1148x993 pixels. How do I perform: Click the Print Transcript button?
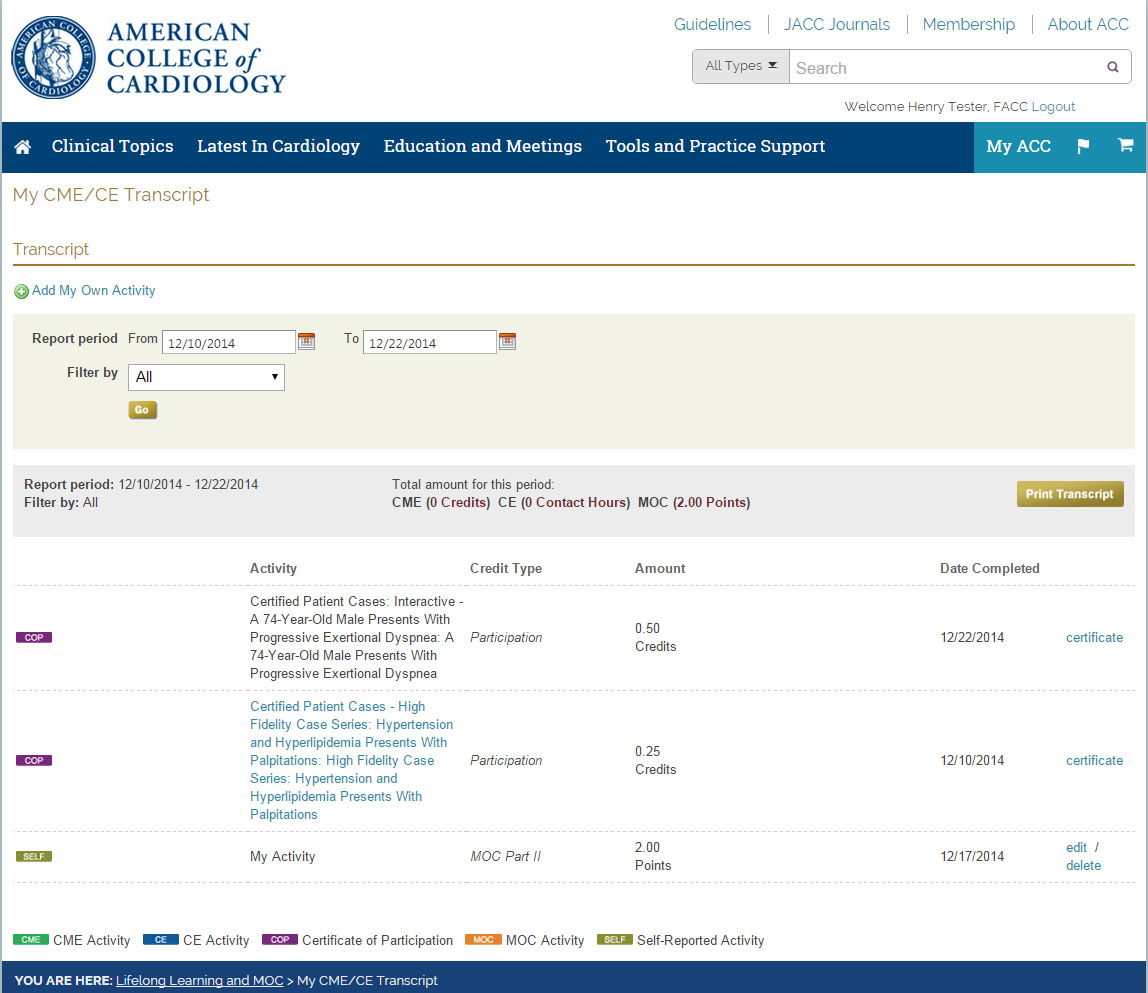coord(1069,494)
